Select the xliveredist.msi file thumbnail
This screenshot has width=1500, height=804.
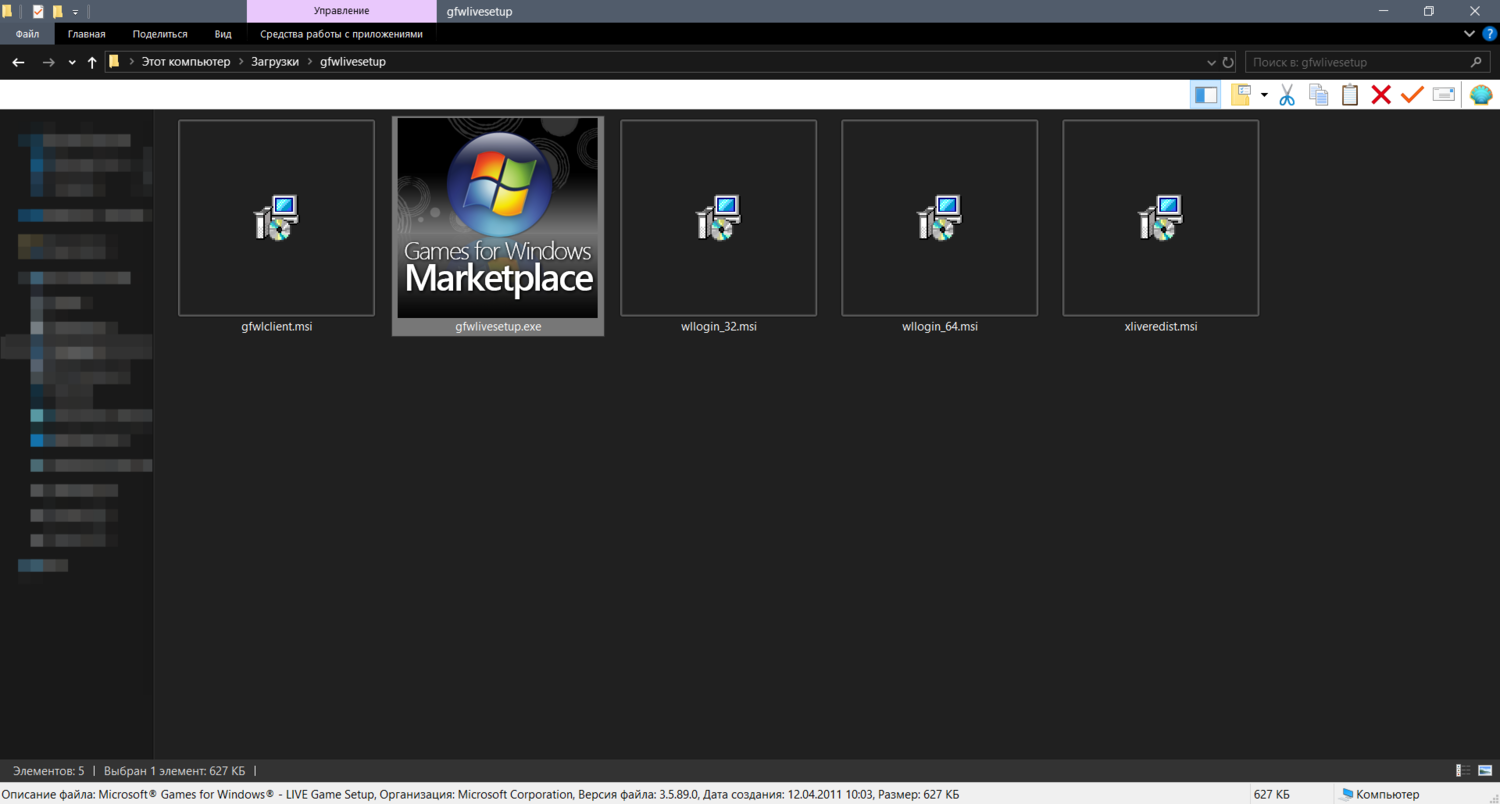pos(1160,218)
